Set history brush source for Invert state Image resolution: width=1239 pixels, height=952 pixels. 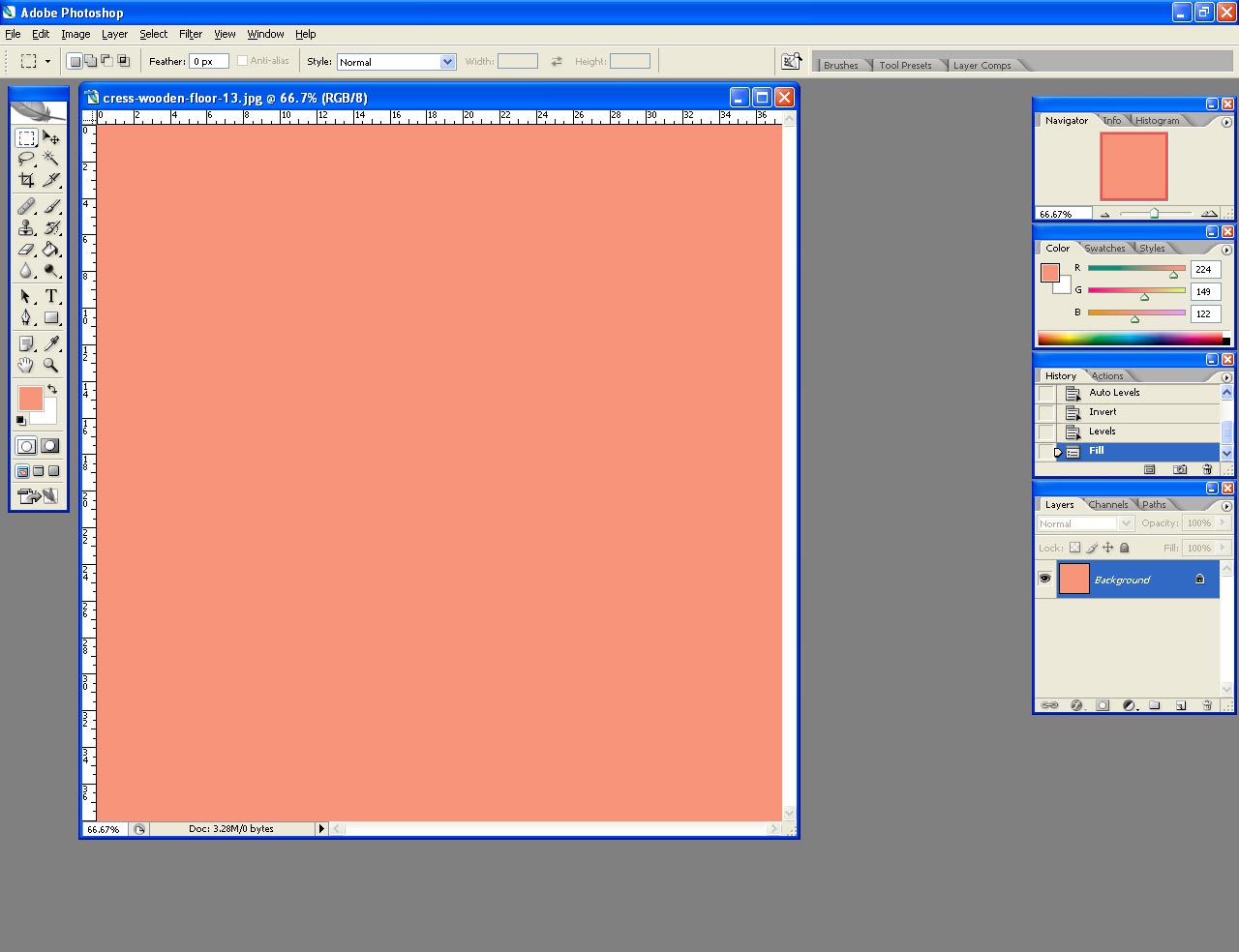tap(1046, 412)
